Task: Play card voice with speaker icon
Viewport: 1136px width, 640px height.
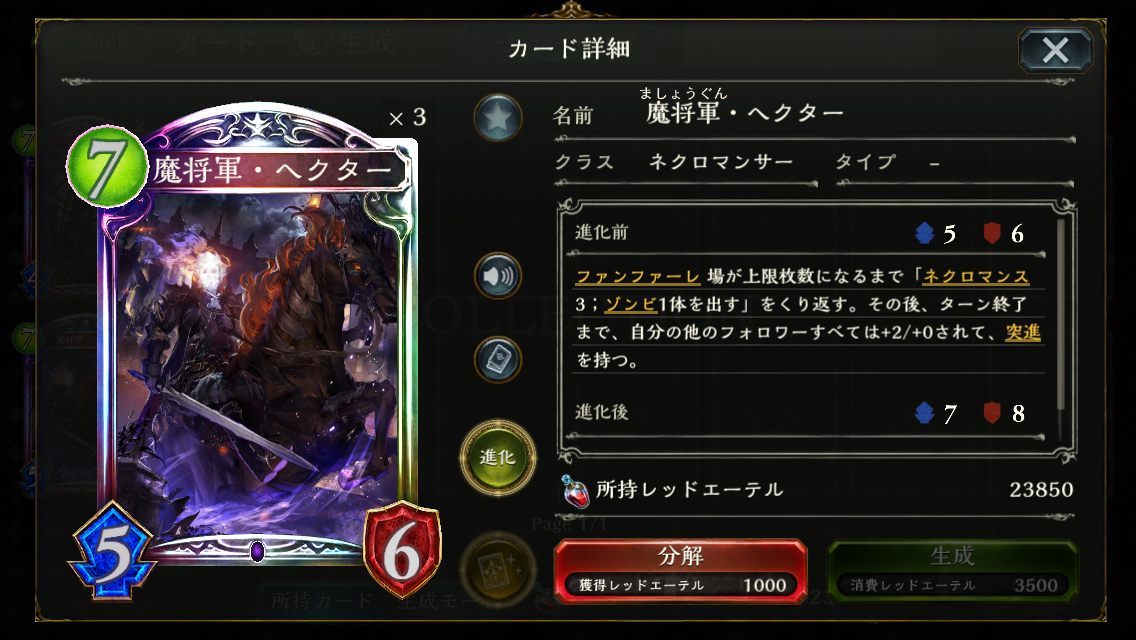Action: 498,276
